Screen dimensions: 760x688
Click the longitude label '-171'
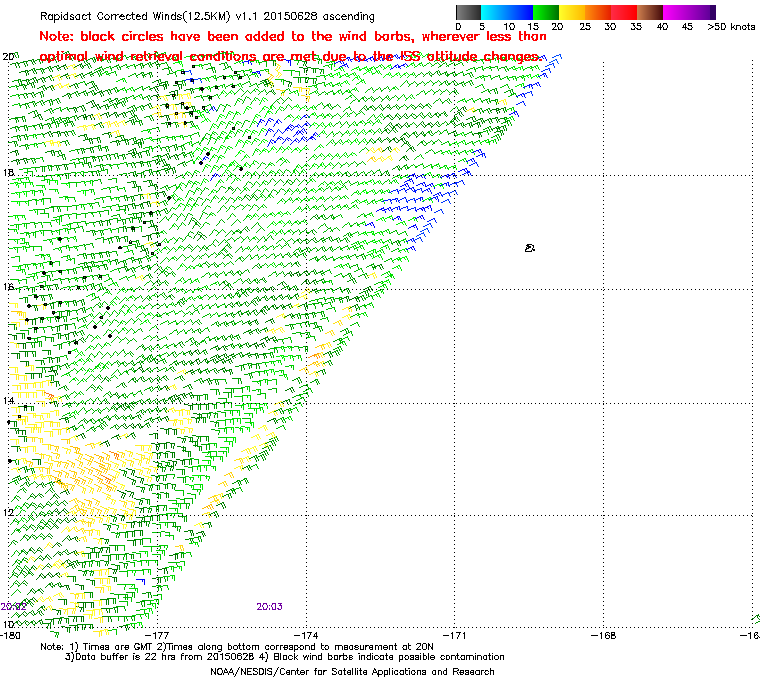coord(454,636)
